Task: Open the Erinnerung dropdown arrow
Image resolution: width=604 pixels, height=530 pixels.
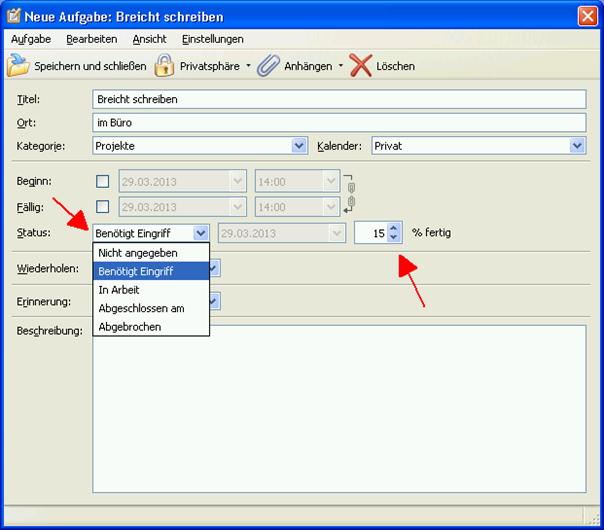Action: (215, 301)
